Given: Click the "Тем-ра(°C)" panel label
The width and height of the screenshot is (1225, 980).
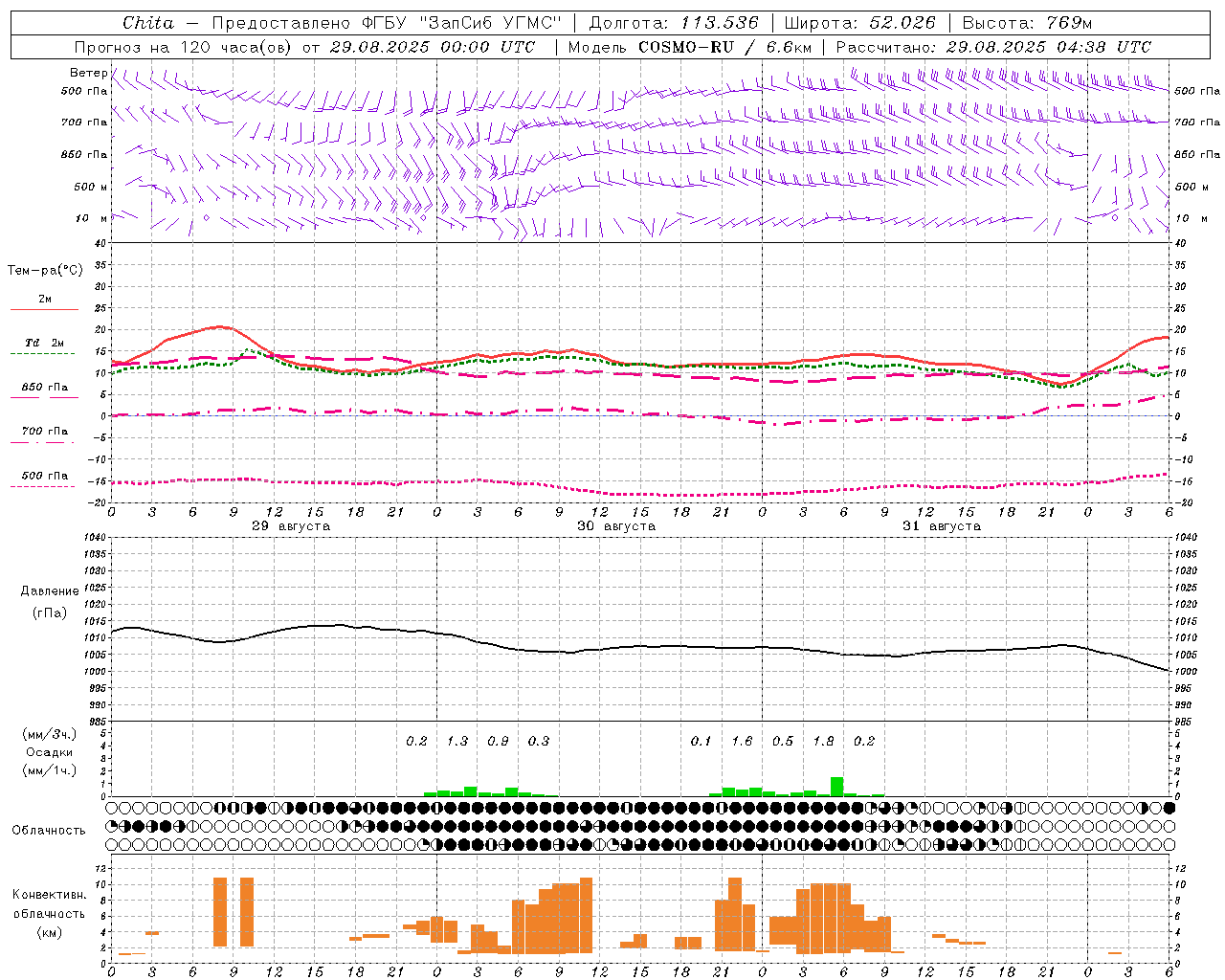Looking at the screenshot, I should pos(45,271).
